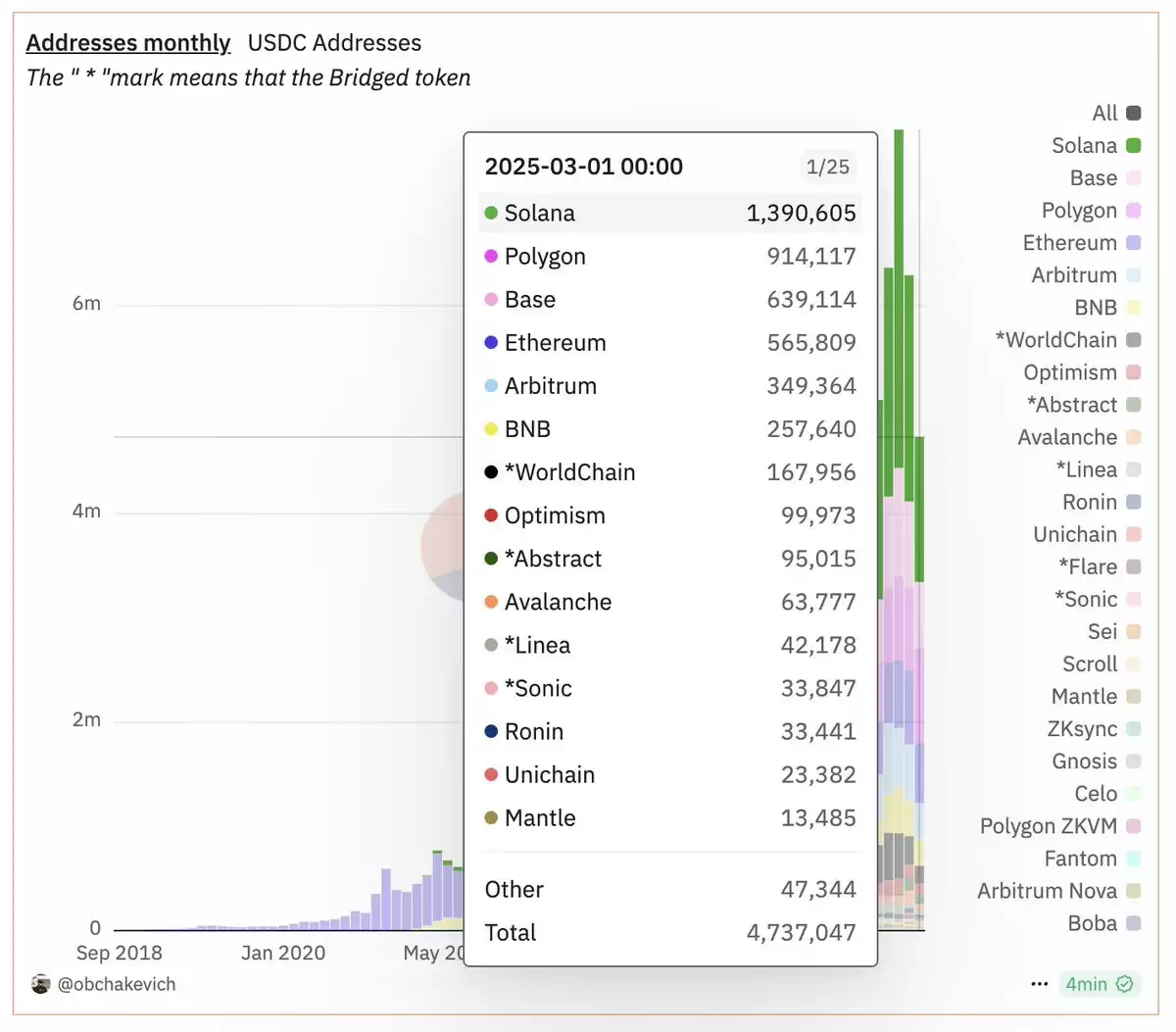Toggle Polygon series in the legend
The width and height of the screenshot is (1176, 1032).
[1091, 210]
